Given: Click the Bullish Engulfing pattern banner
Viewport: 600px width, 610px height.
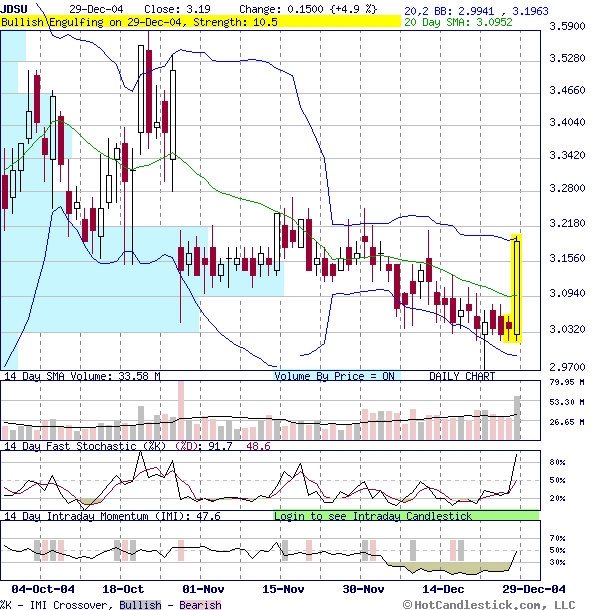Looking at the screenshot, I should click(200, 22).
